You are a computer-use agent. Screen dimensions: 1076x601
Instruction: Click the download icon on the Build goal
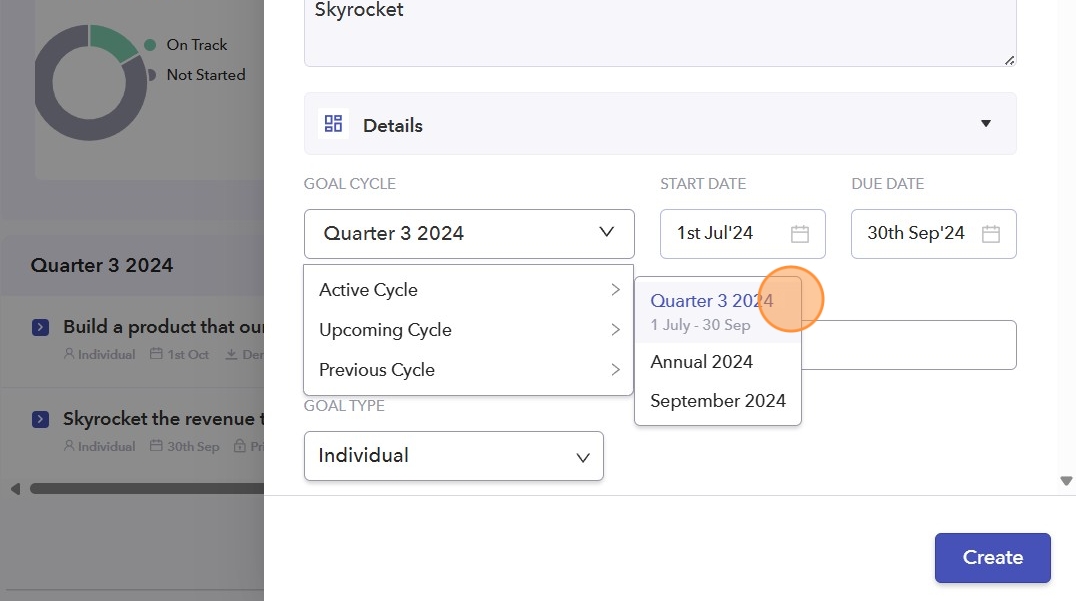point(231,354)
